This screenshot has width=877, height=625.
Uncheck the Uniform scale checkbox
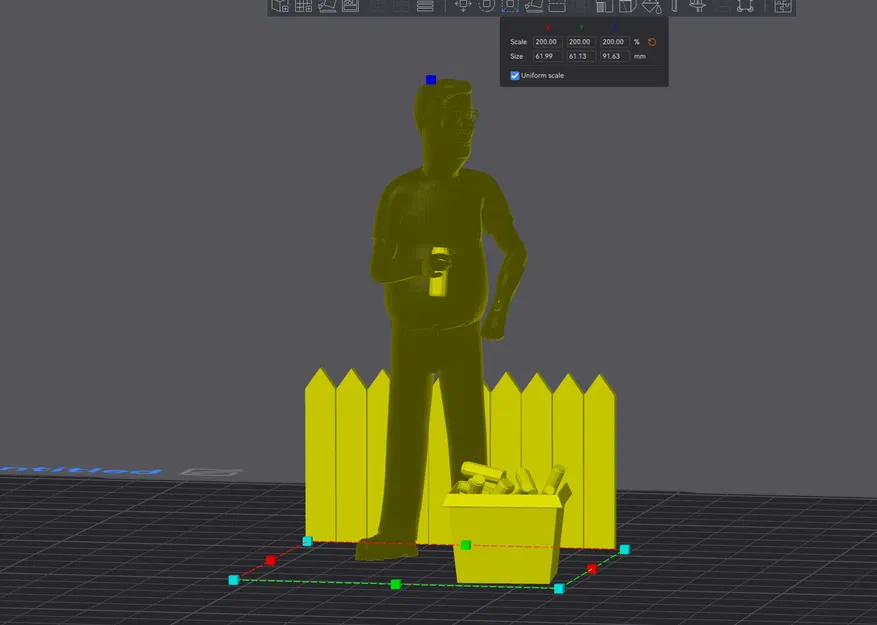[x=515, y=76]
